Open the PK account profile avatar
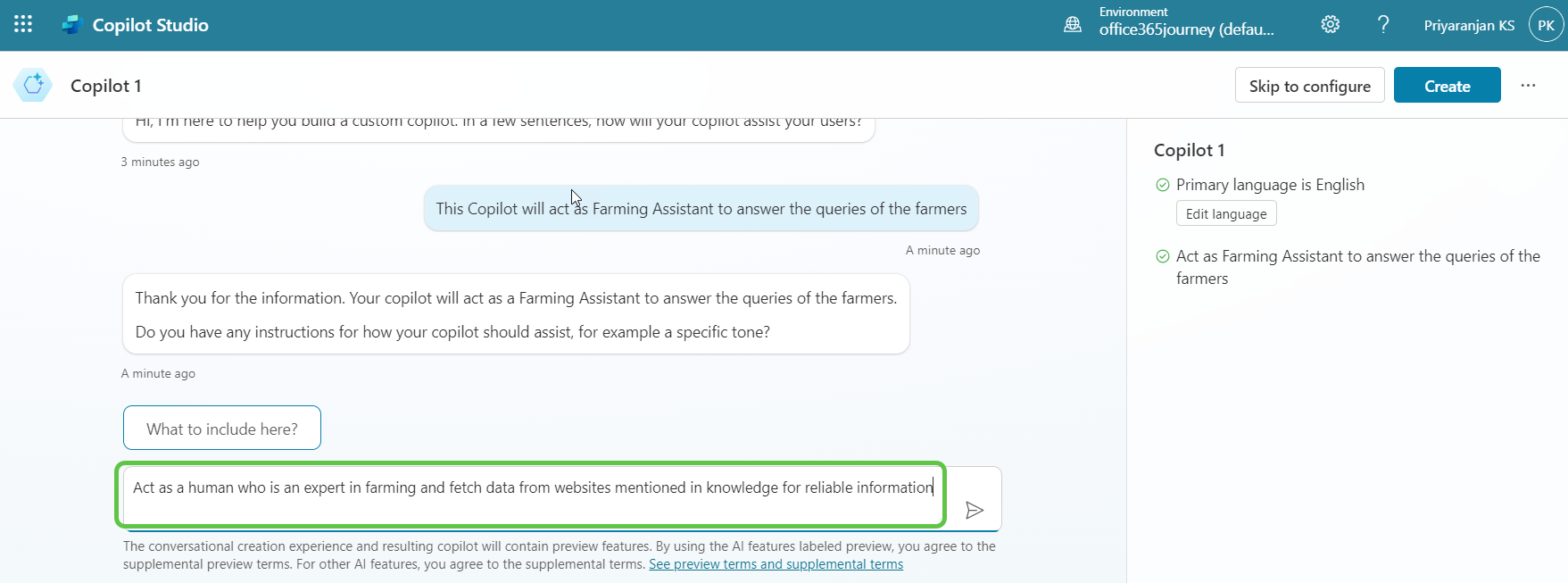 (1546, 25)
